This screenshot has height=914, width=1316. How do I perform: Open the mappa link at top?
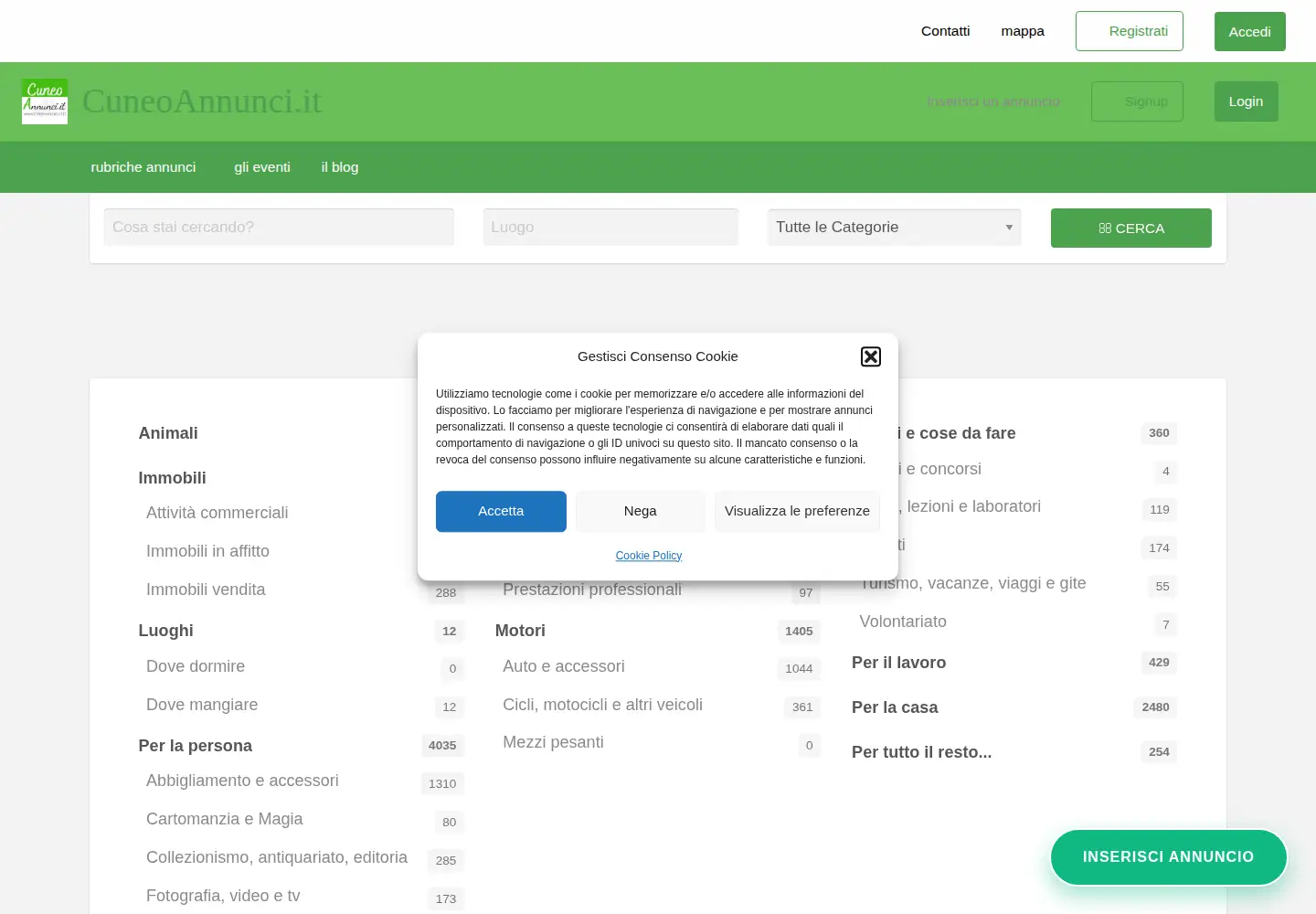[1023, 31]
